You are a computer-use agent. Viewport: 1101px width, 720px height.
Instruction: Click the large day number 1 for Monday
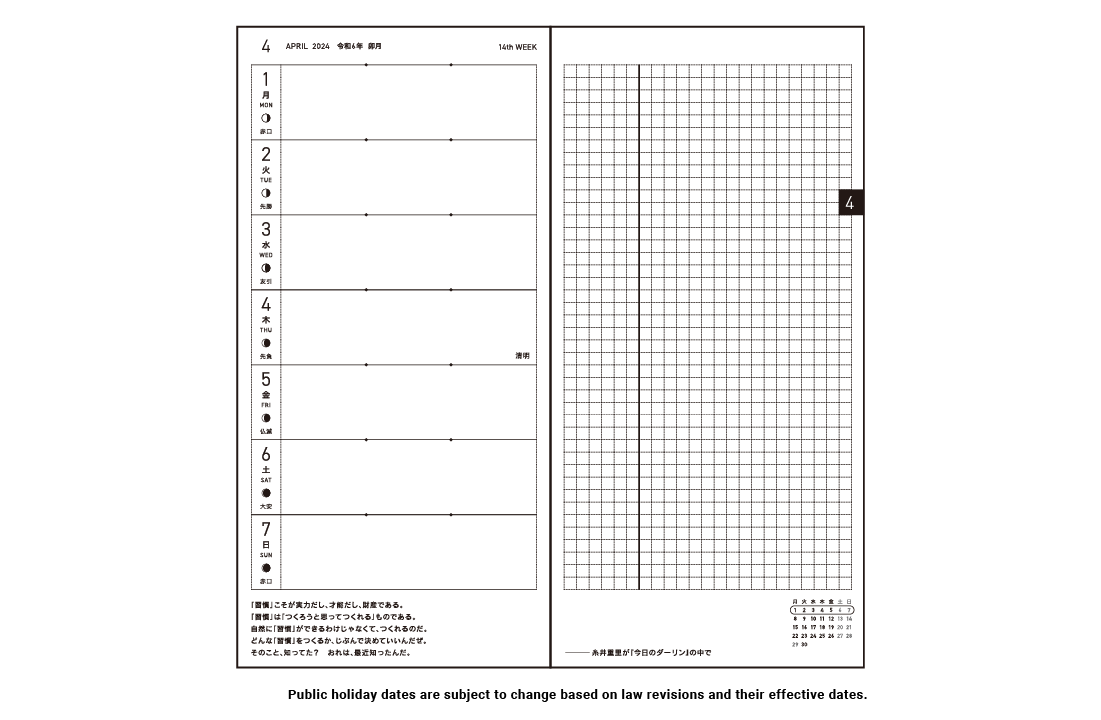[266, 80]
